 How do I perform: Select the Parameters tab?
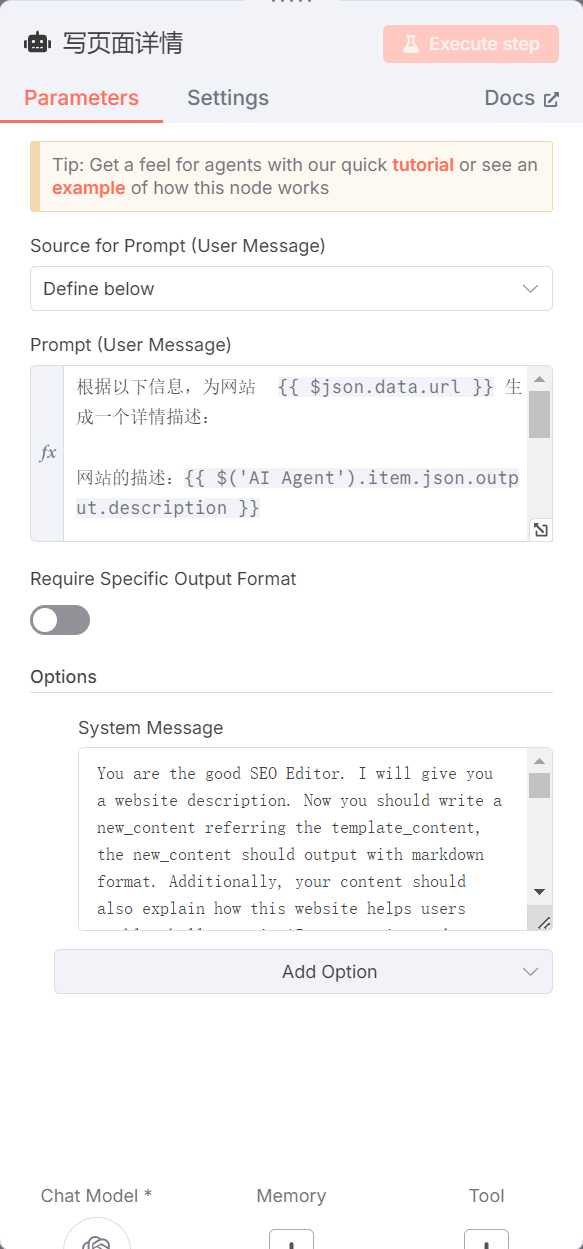point(81,98)
